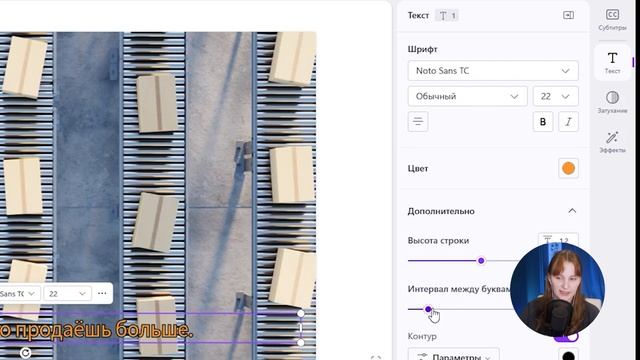
Task: Open the Параметры dropdown under Контур
Action: tap(453, 354)
